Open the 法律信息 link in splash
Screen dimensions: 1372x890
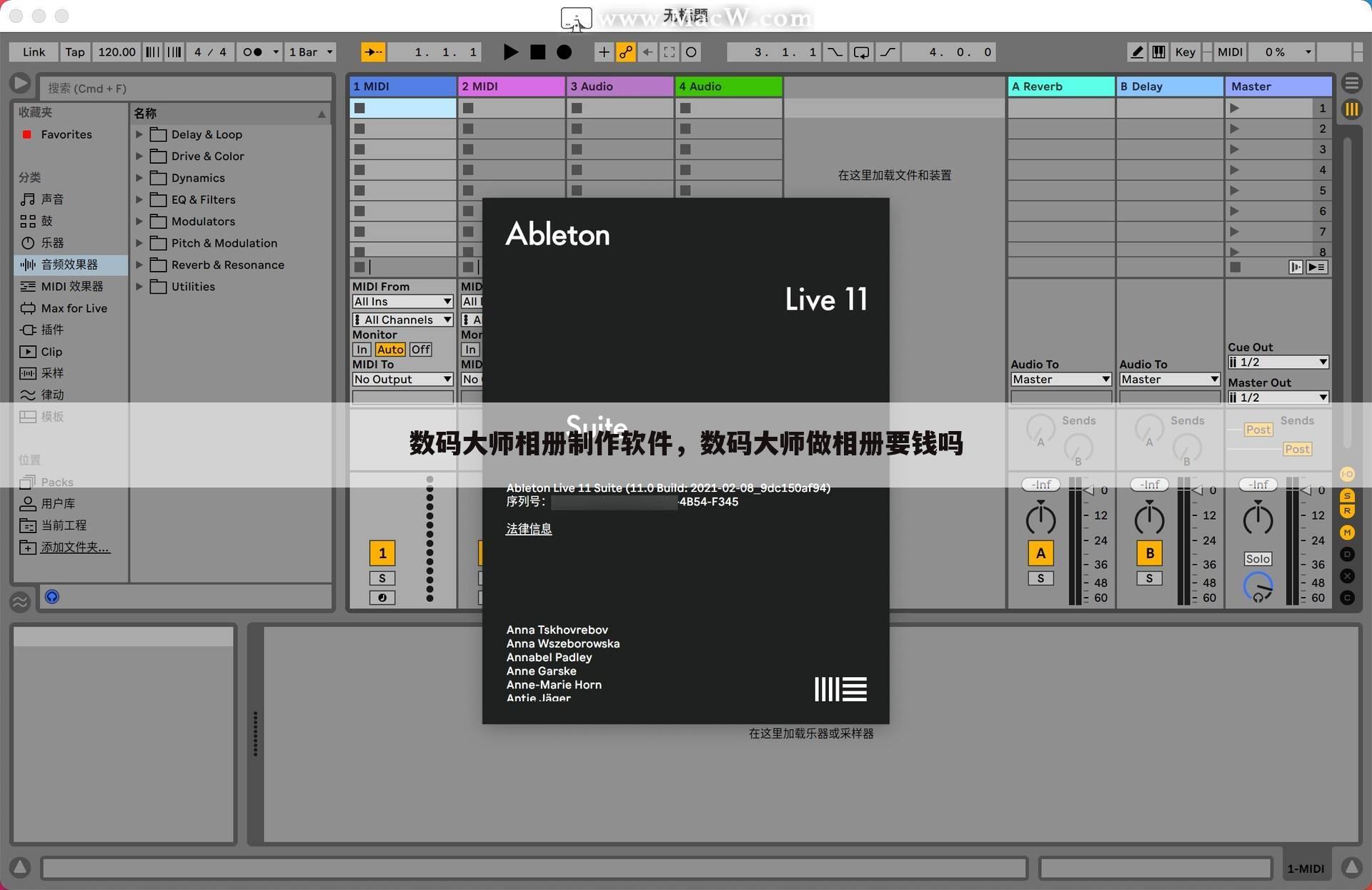(x=529, y=529)
